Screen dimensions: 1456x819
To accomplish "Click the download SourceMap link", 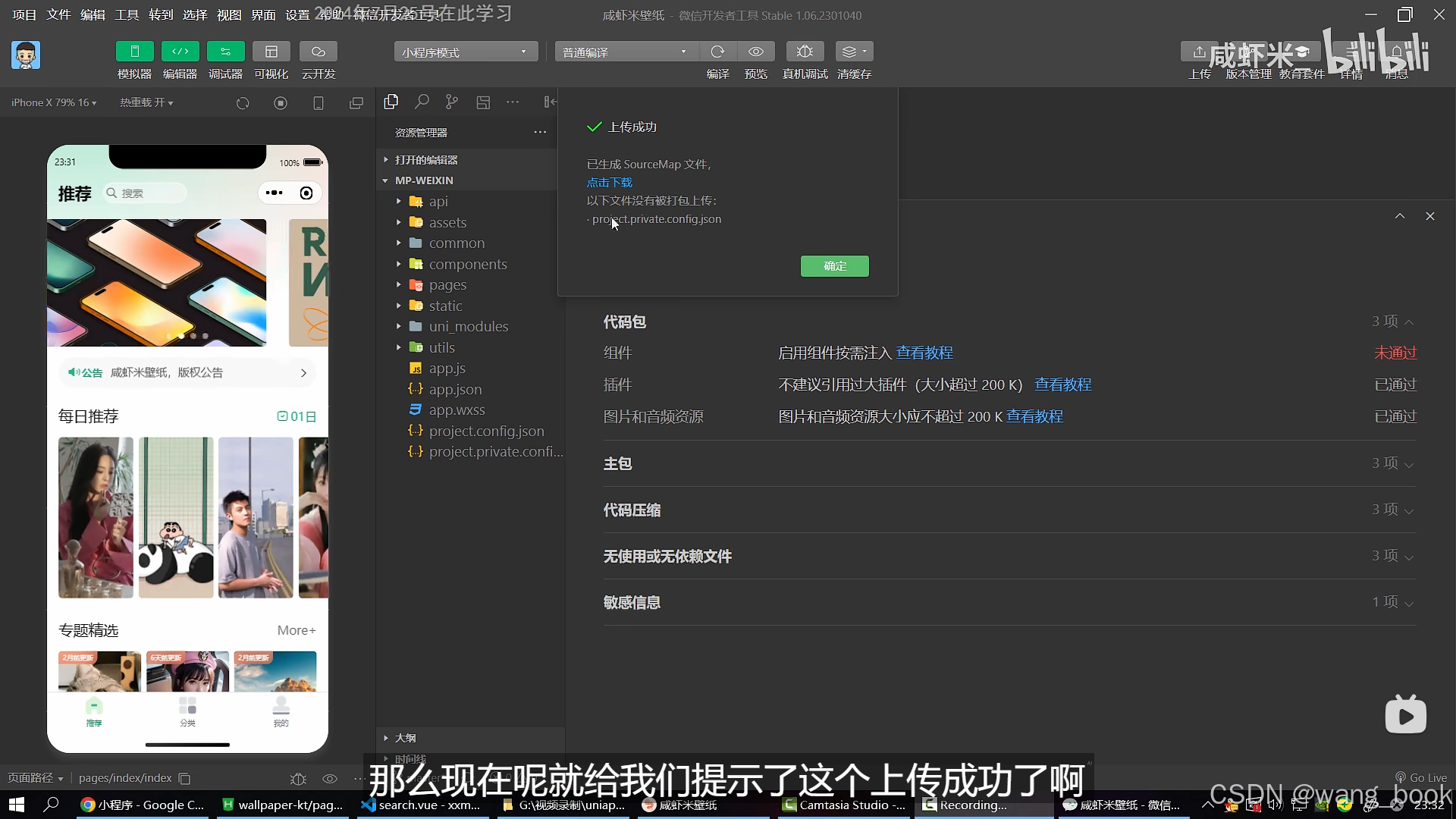I will coord(609,183).
